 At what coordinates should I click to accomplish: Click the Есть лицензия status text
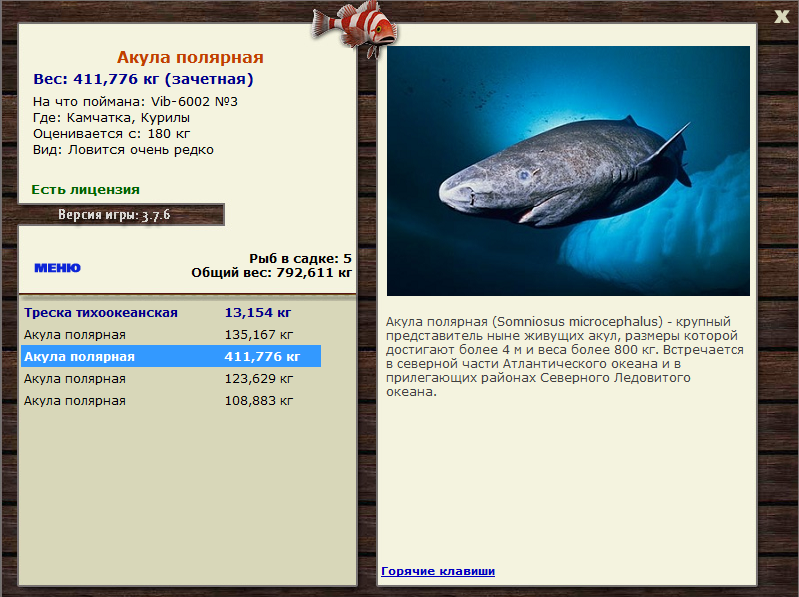pyautogui.click(x=86, y=189)
